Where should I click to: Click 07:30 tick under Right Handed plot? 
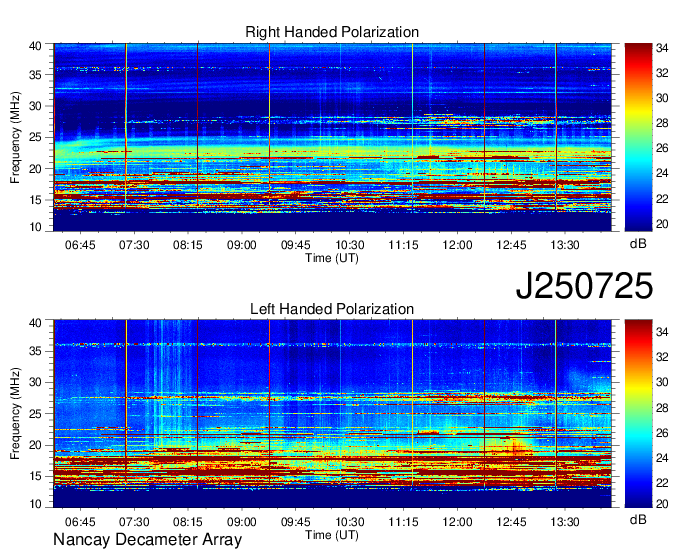134,245
